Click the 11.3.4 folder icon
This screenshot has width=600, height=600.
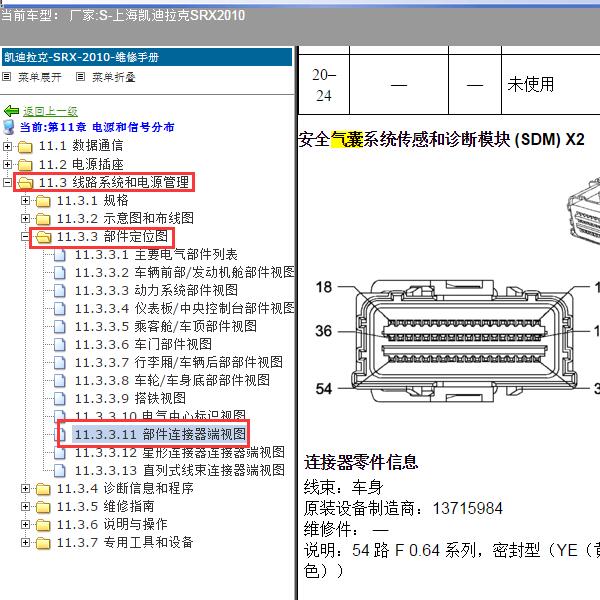43,489
